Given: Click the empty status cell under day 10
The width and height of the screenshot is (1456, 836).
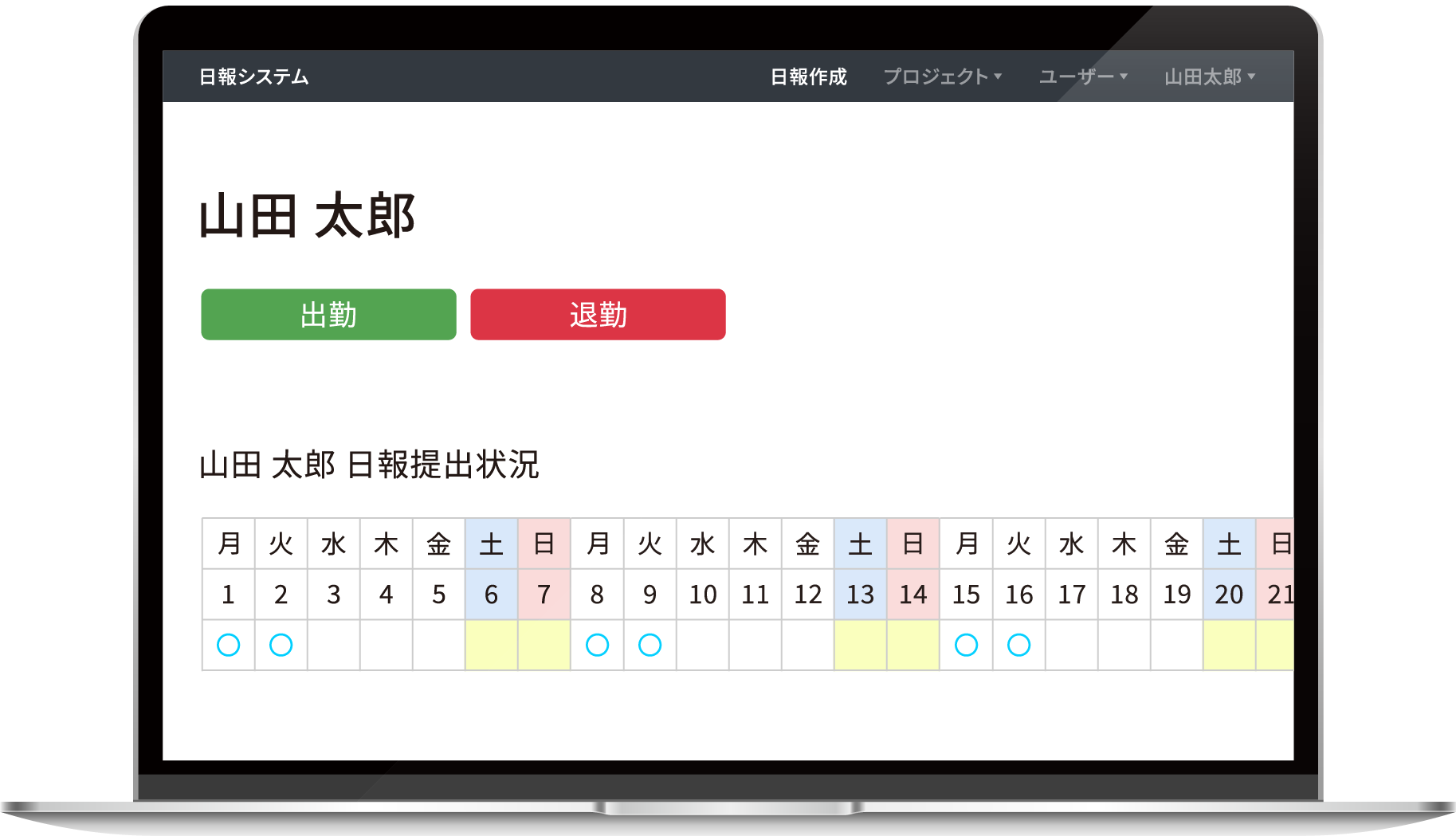Looking at the screenshot, I should (703, 645).
